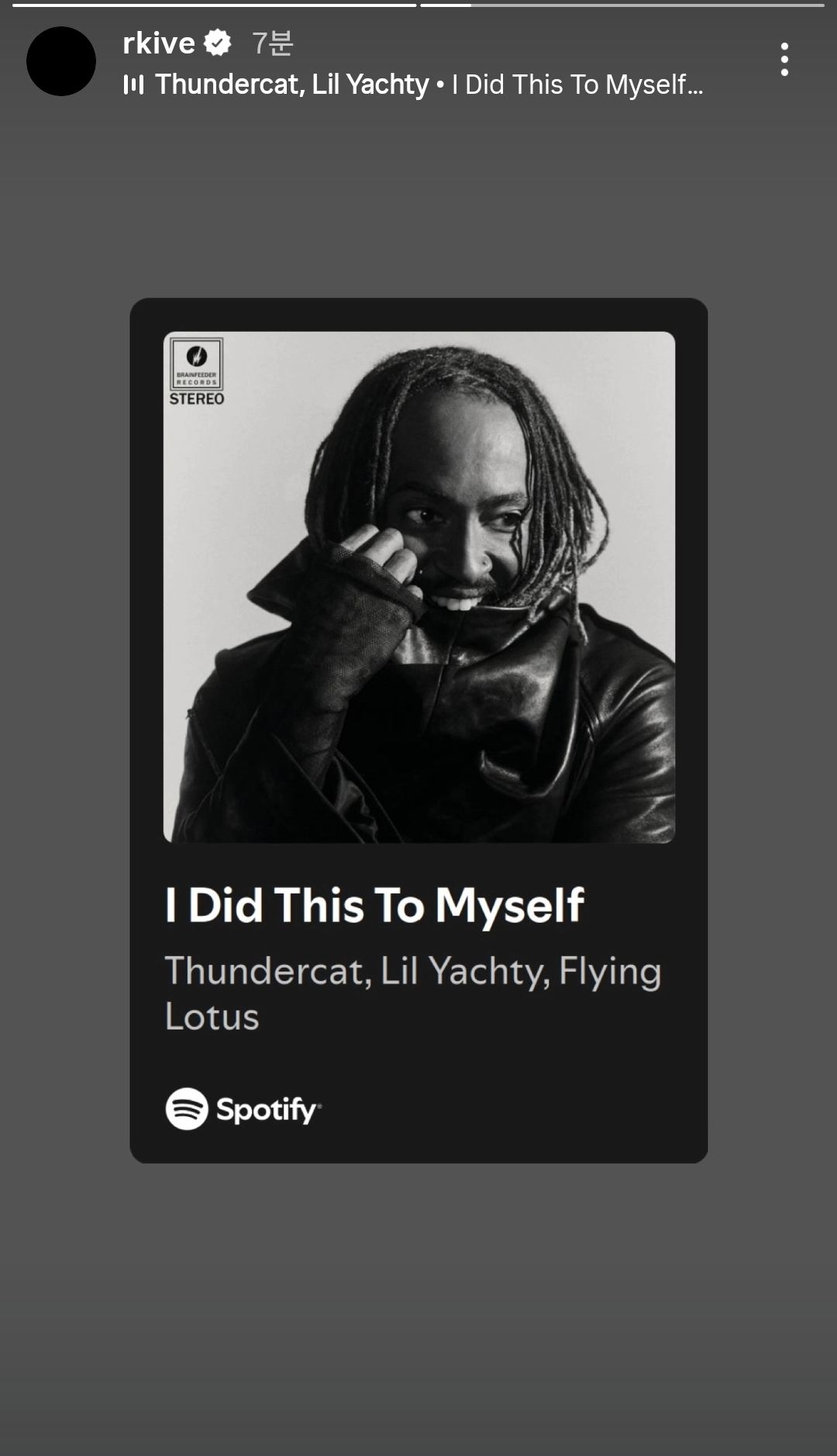Tap the rkive profile picture
The width and height of the screenshot is (837, 1456).
click(61, 61)
